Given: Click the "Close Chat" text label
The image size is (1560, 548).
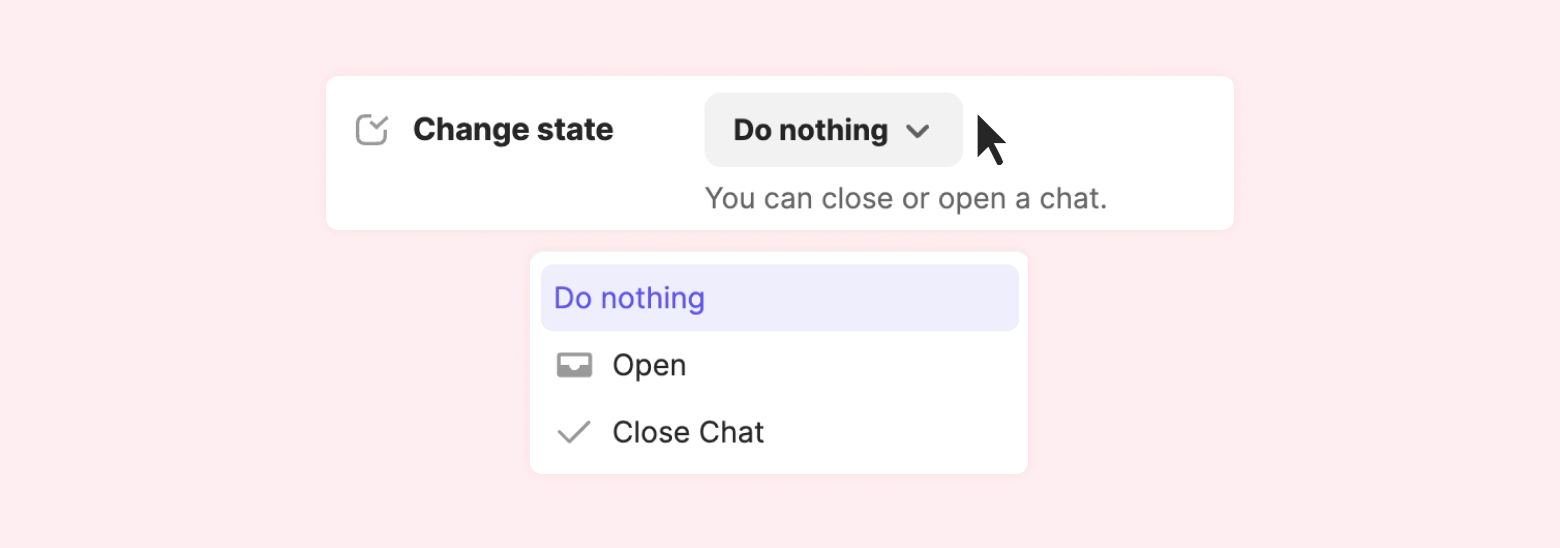Looking at the screenshot, I should point(688,432).
